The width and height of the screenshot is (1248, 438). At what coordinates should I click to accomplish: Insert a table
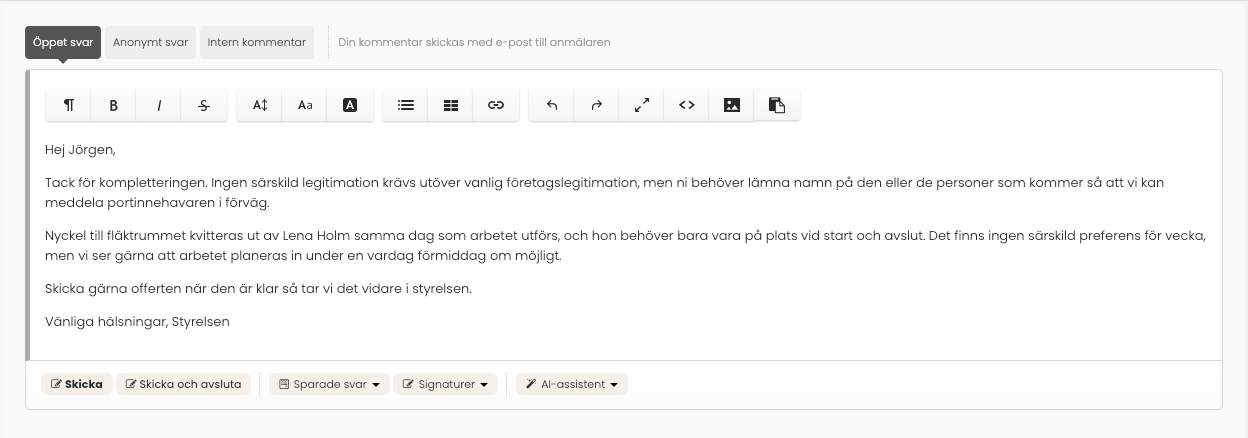tap(451, 105)
